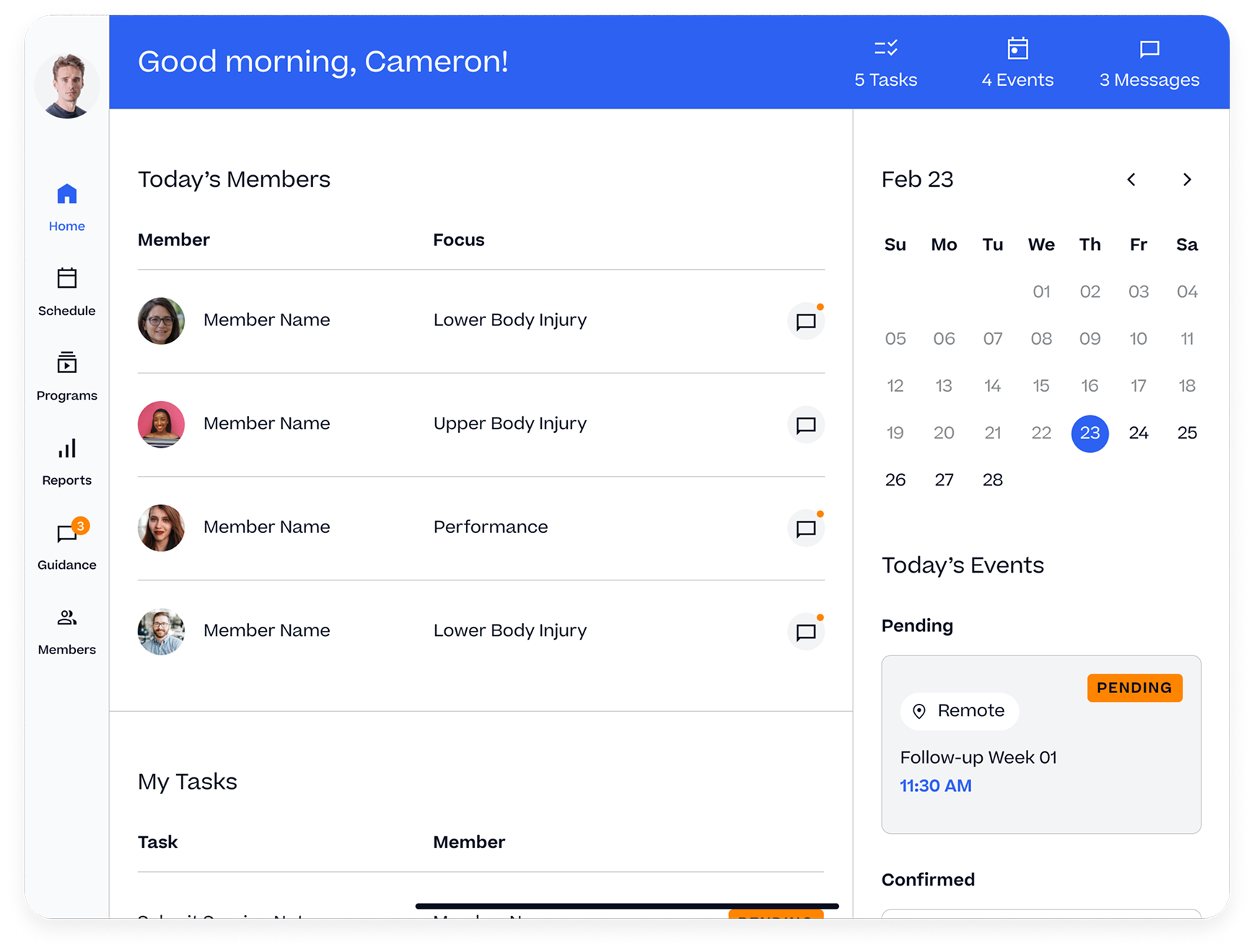Message the last Lower Body Injury member

806,633
